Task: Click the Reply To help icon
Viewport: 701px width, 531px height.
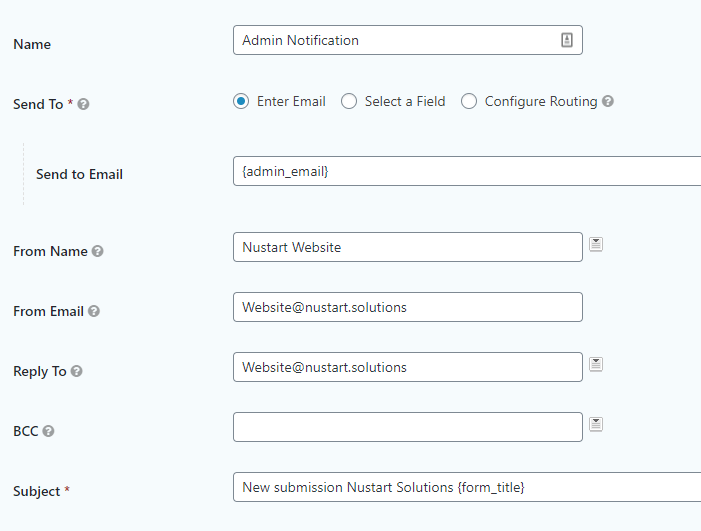Action: click(77, 371)
